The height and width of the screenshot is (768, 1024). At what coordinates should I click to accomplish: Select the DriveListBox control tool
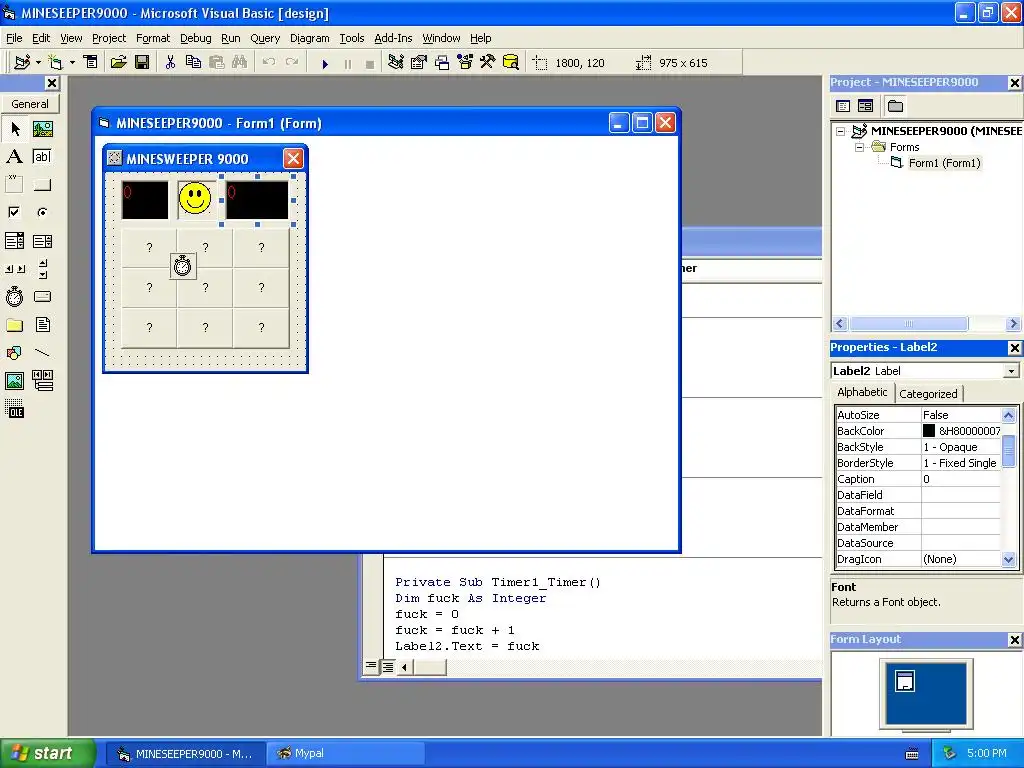[42, 296]
